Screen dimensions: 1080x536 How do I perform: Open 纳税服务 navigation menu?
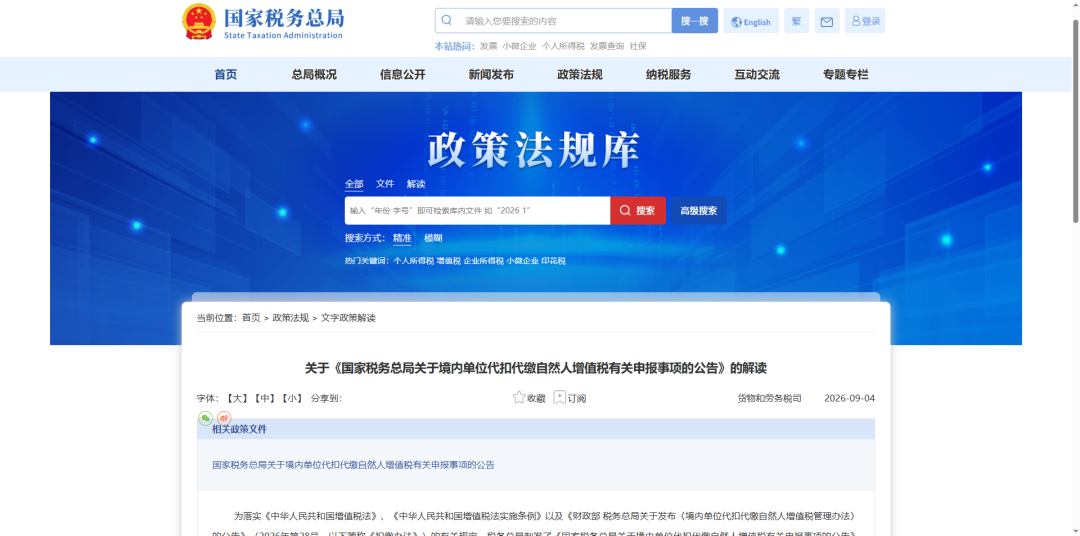[668, 74]
